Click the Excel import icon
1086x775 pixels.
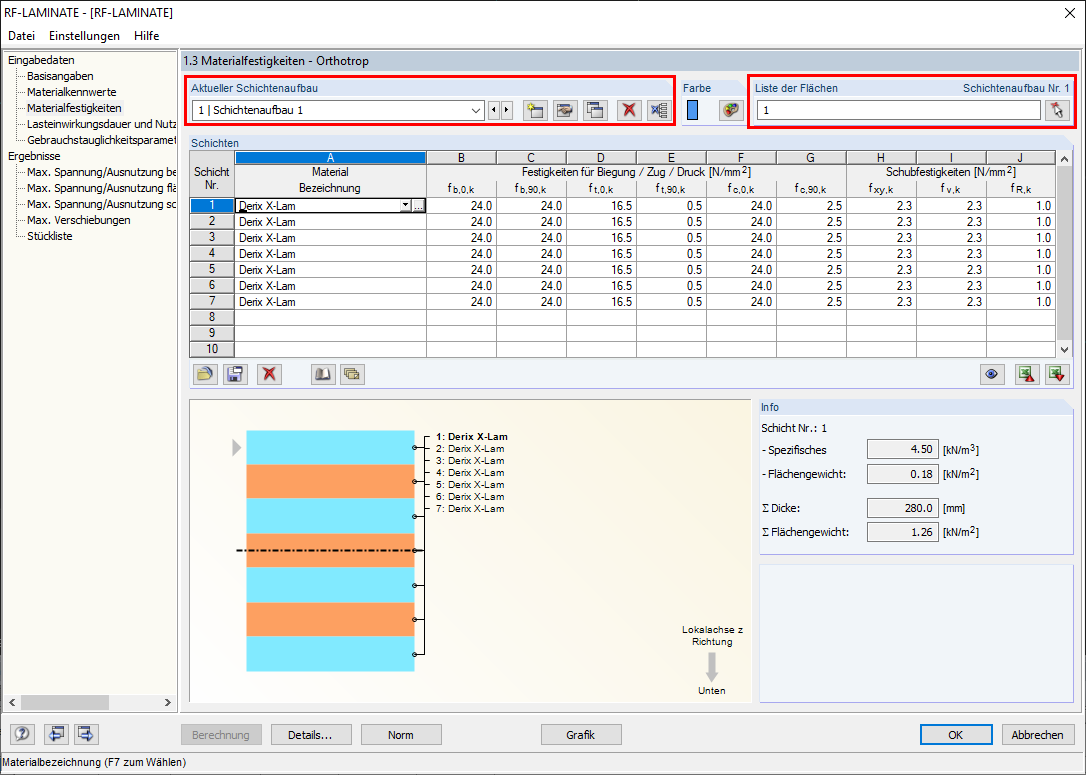coord(1057,374)
